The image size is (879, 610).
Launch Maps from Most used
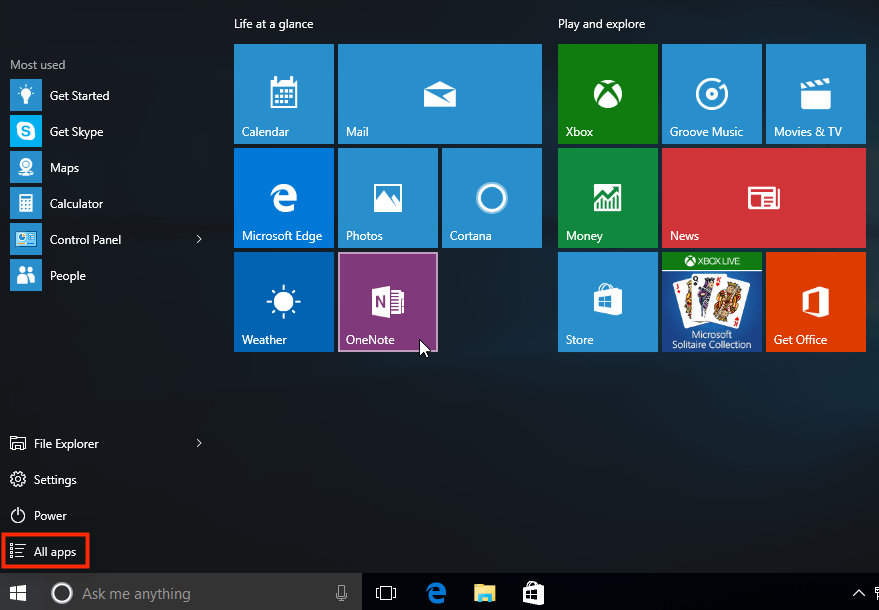[x=67, y=167]
